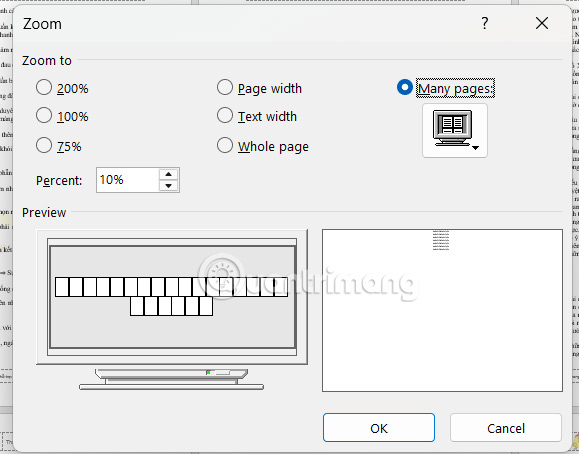Select the 100% zoom option
The width and height of the screenshot is (579, 454).
pos(44,116)
